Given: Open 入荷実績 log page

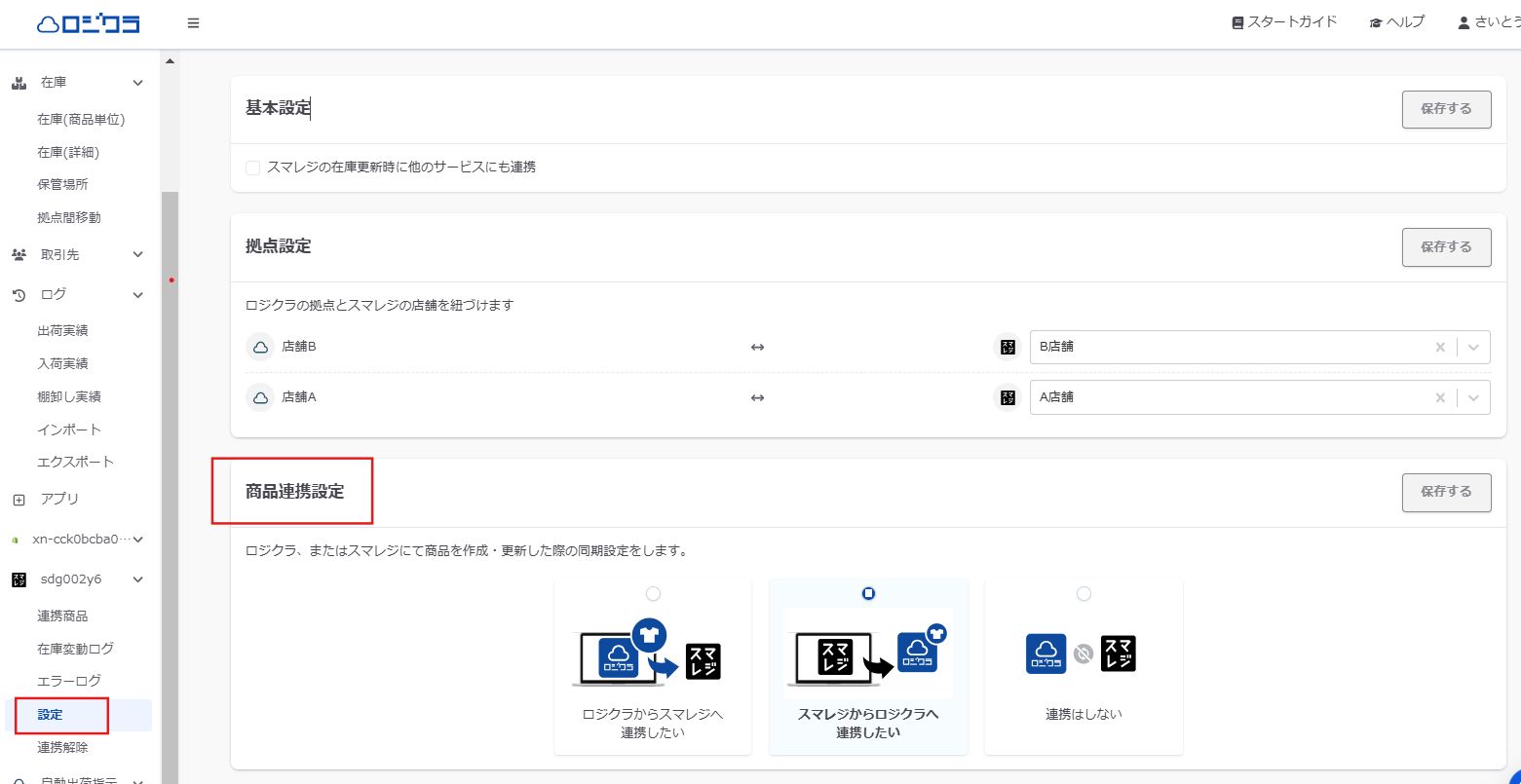Looking at the screenshot, I should pyautogui.click(x=62, y=364).
